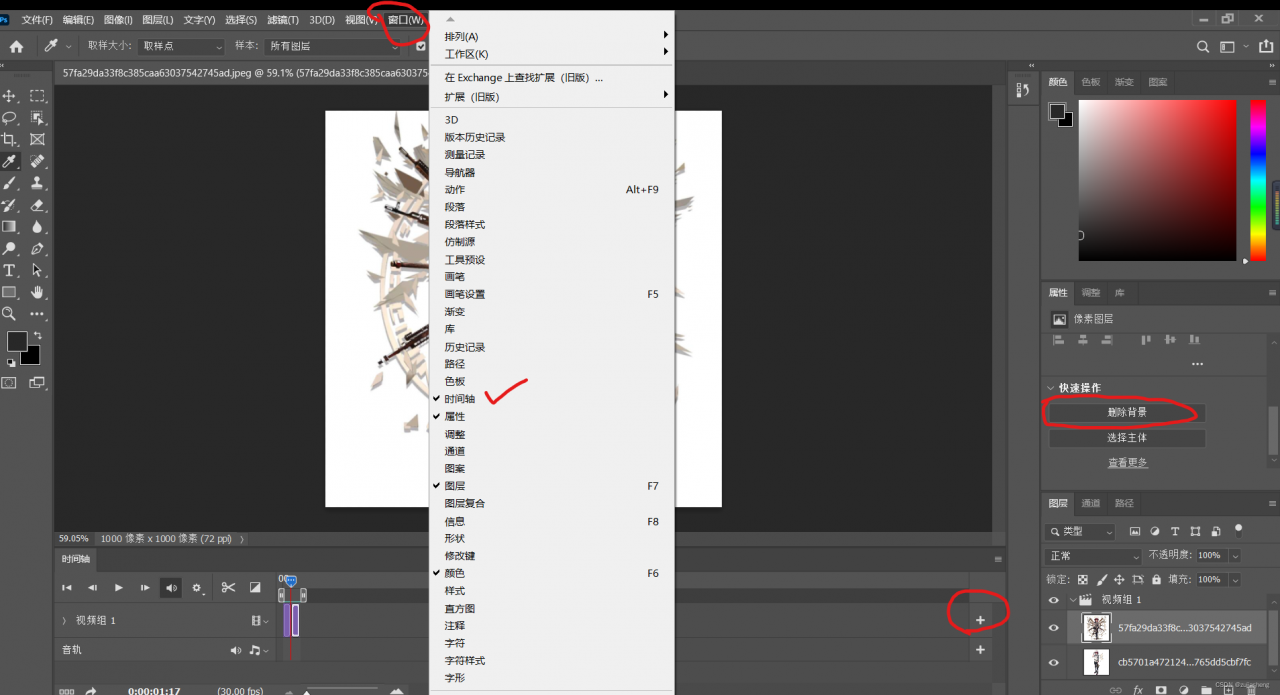Screen dimensions: 1280x695
Task: Select the Rectangle shape tool
Action: point(10,292)
